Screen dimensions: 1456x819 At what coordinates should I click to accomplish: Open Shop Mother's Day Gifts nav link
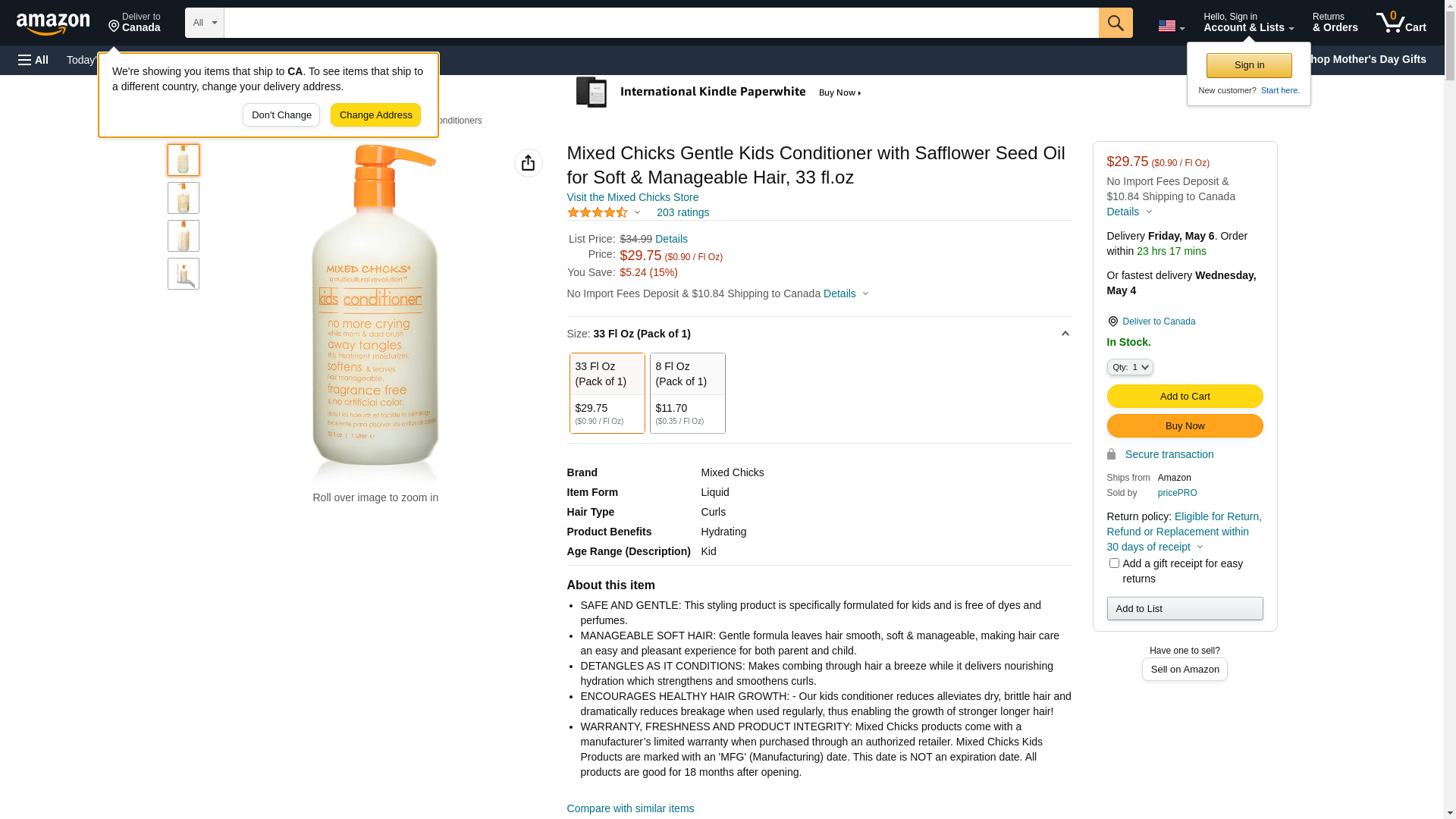[x=1373, y=59]
